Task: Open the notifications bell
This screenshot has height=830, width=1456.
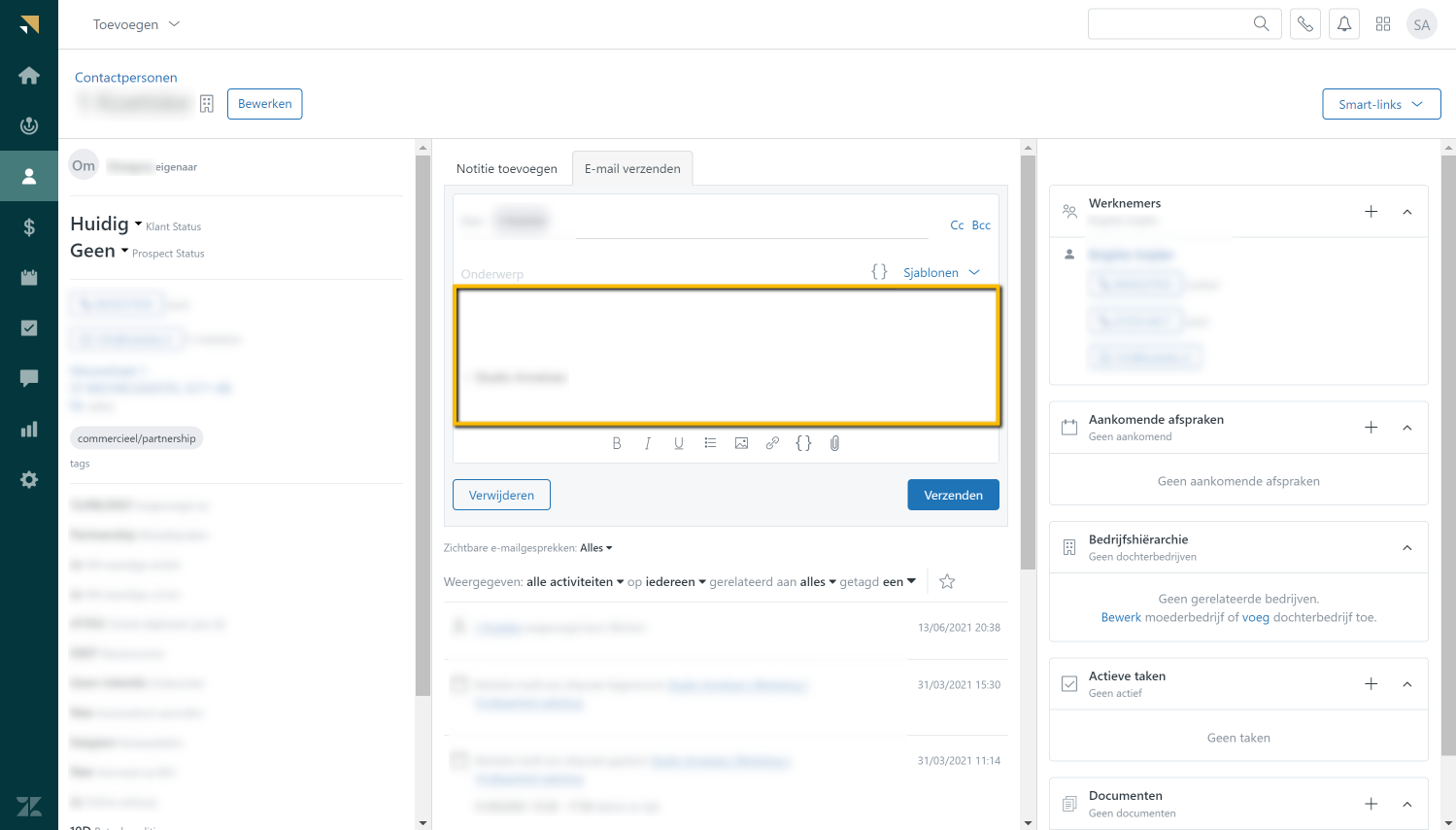Action: (1344, 24)
